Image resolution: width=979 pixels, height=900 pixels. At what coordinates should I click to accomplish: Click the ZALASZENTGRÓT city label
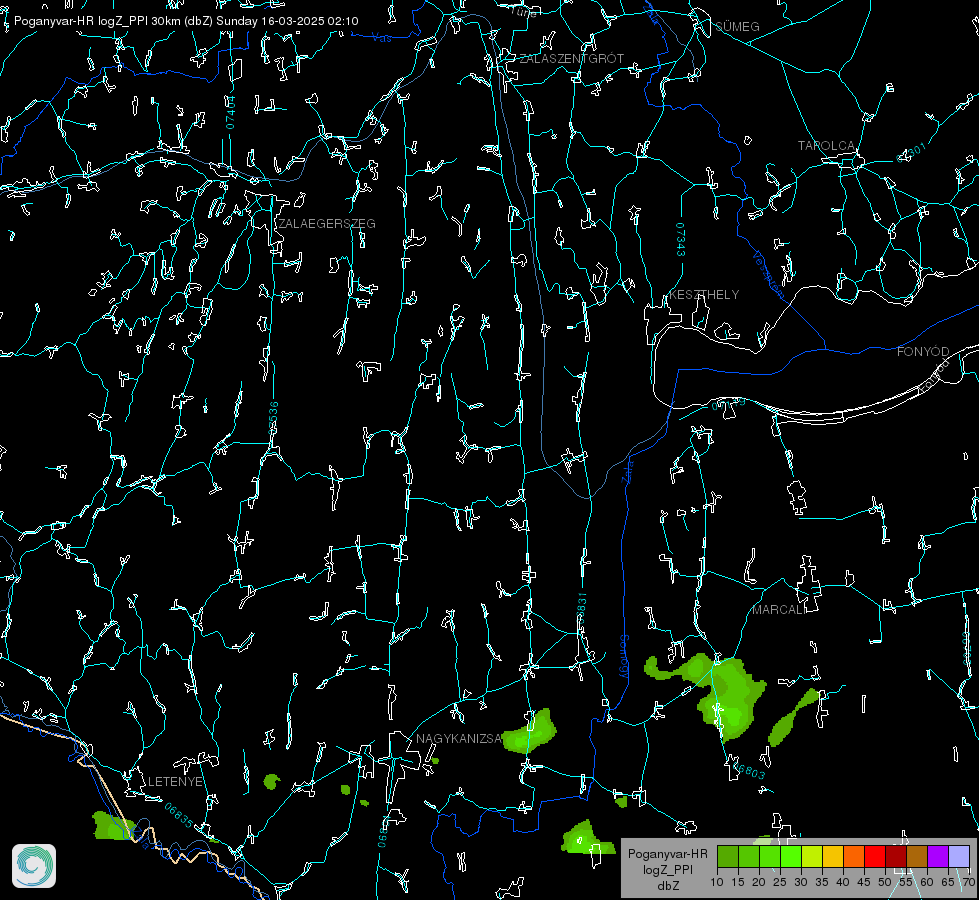pos(572,59)
